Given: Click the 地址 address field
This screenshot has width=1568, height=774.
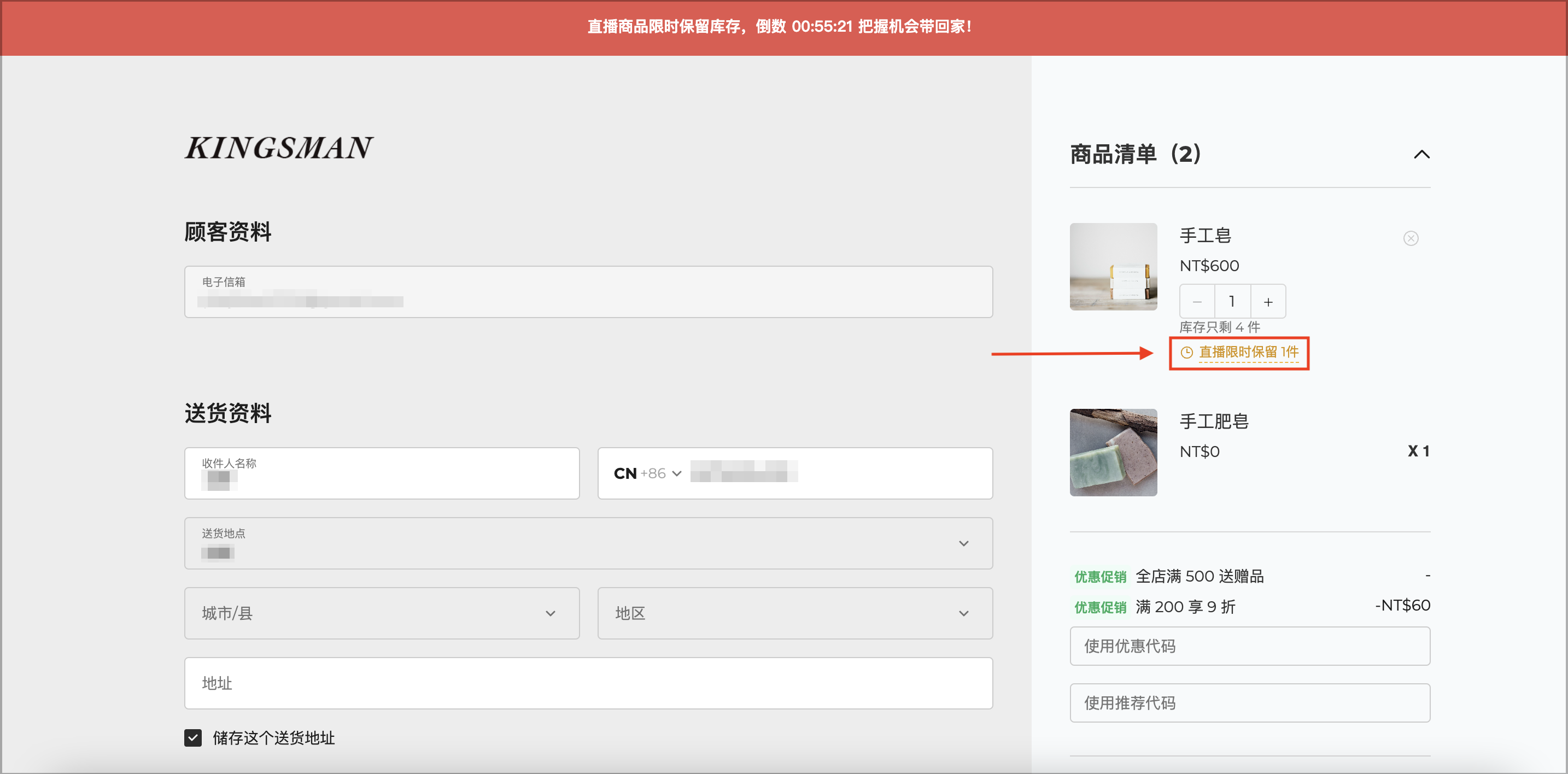Looking at the screenshot, I should pos(589,683).
